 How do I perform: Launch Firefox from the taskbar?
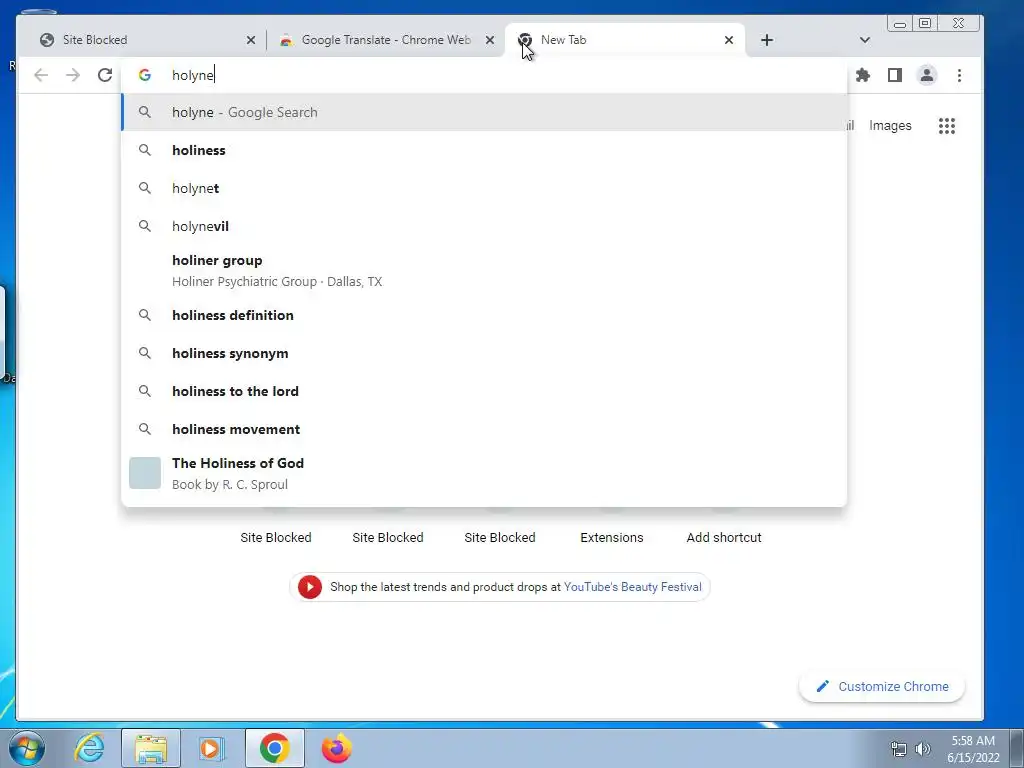click(336, 748)
